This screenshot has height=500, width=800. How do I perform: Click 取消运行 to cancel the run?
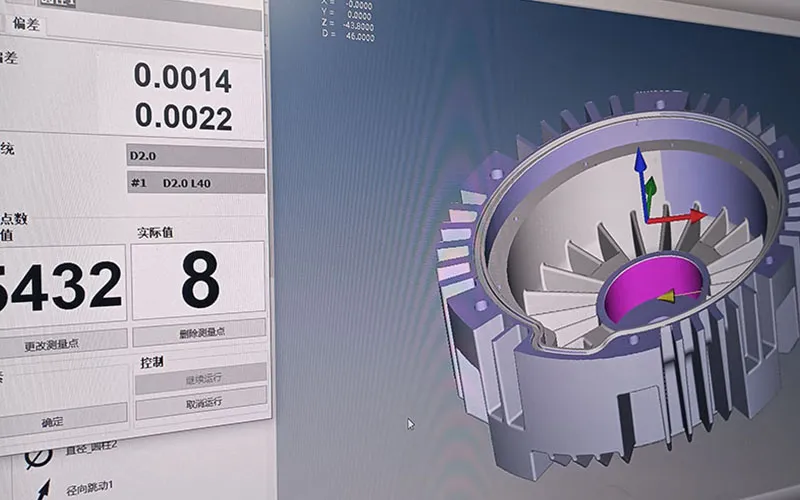201,402
